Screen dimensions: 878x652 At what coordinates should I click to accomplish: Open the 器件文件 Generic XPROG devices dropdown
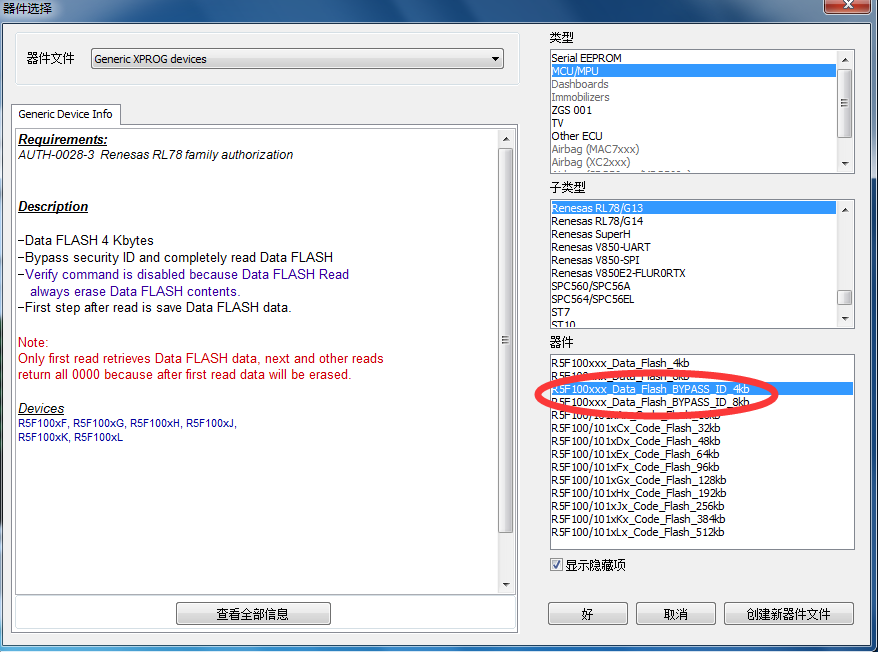tap(297, 59)
